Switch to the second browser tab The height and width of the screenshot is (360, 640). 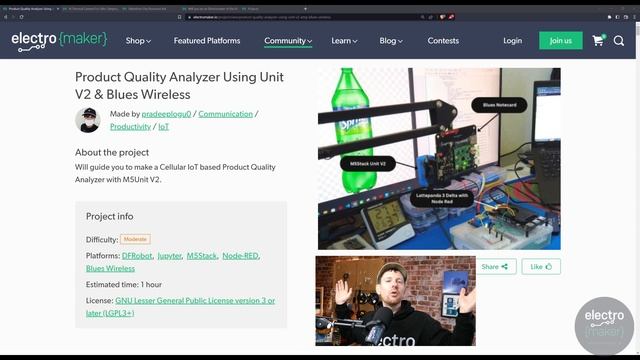pyautogui.click(x=91, y=9)
